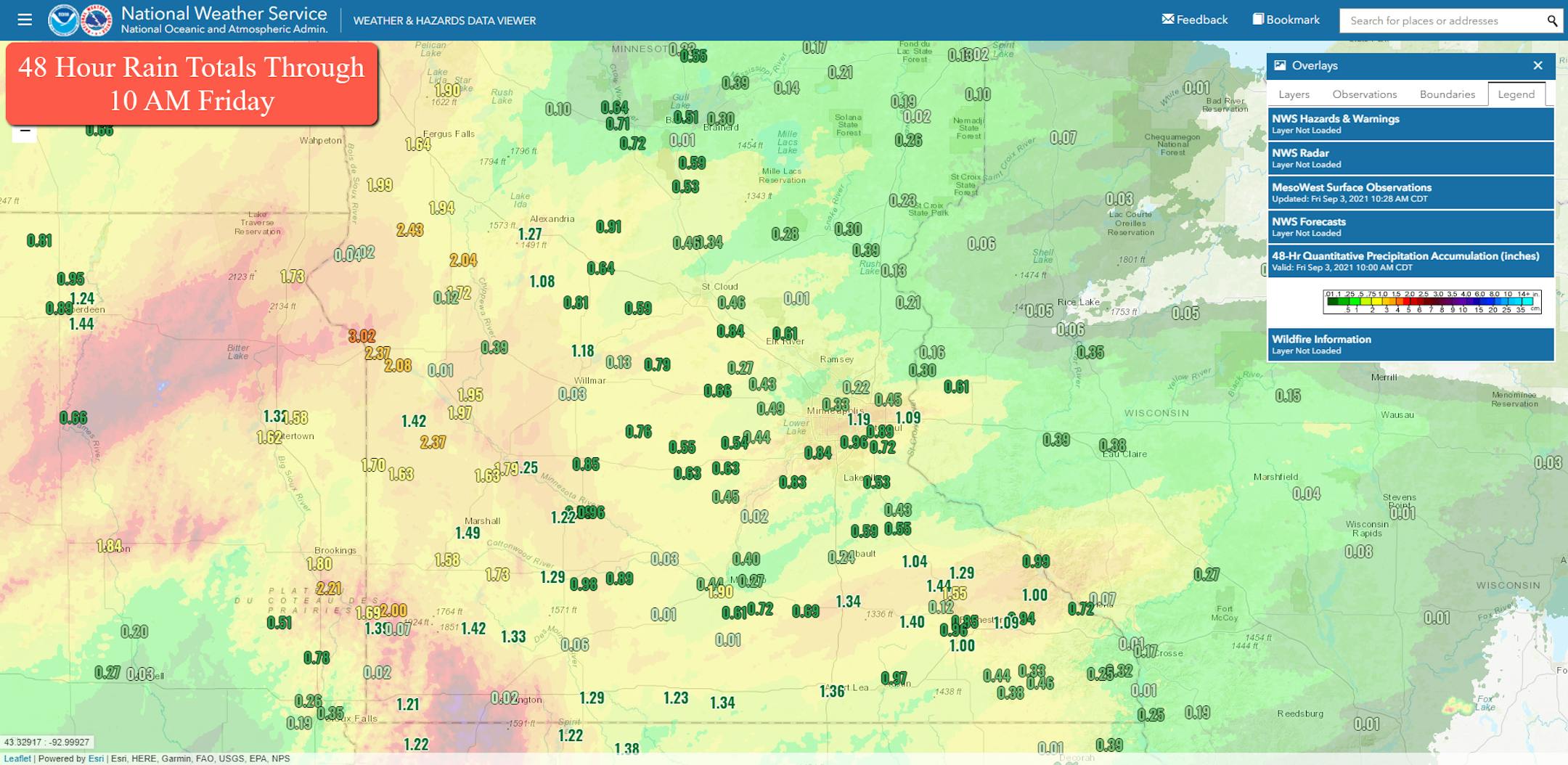The width and height of the screenshot is (1568, 765).
Task: Click the Feedback envelope icon
Action: click(x=1167, y=20)
